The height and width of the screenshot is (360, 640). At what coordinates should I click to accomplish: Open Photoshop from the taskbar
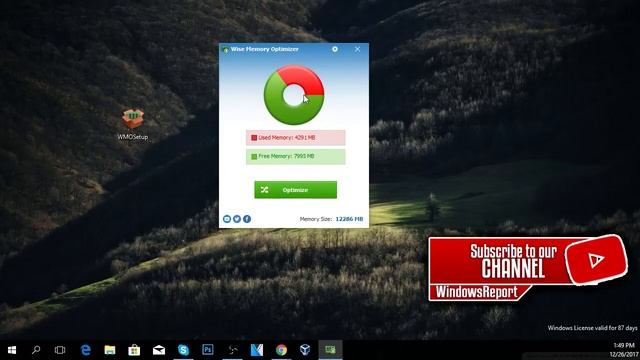tap(208, 350)
